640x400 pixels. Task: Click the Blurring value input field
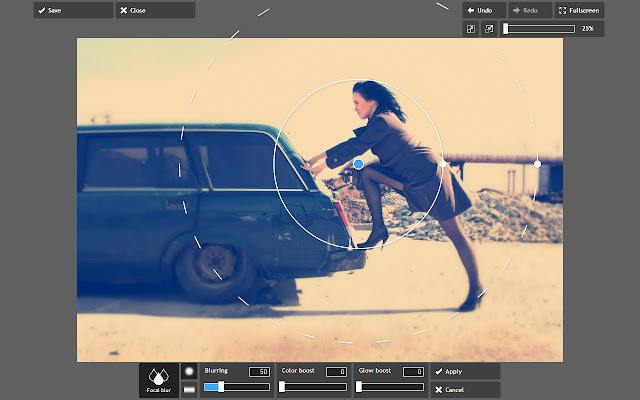[260, 372]
